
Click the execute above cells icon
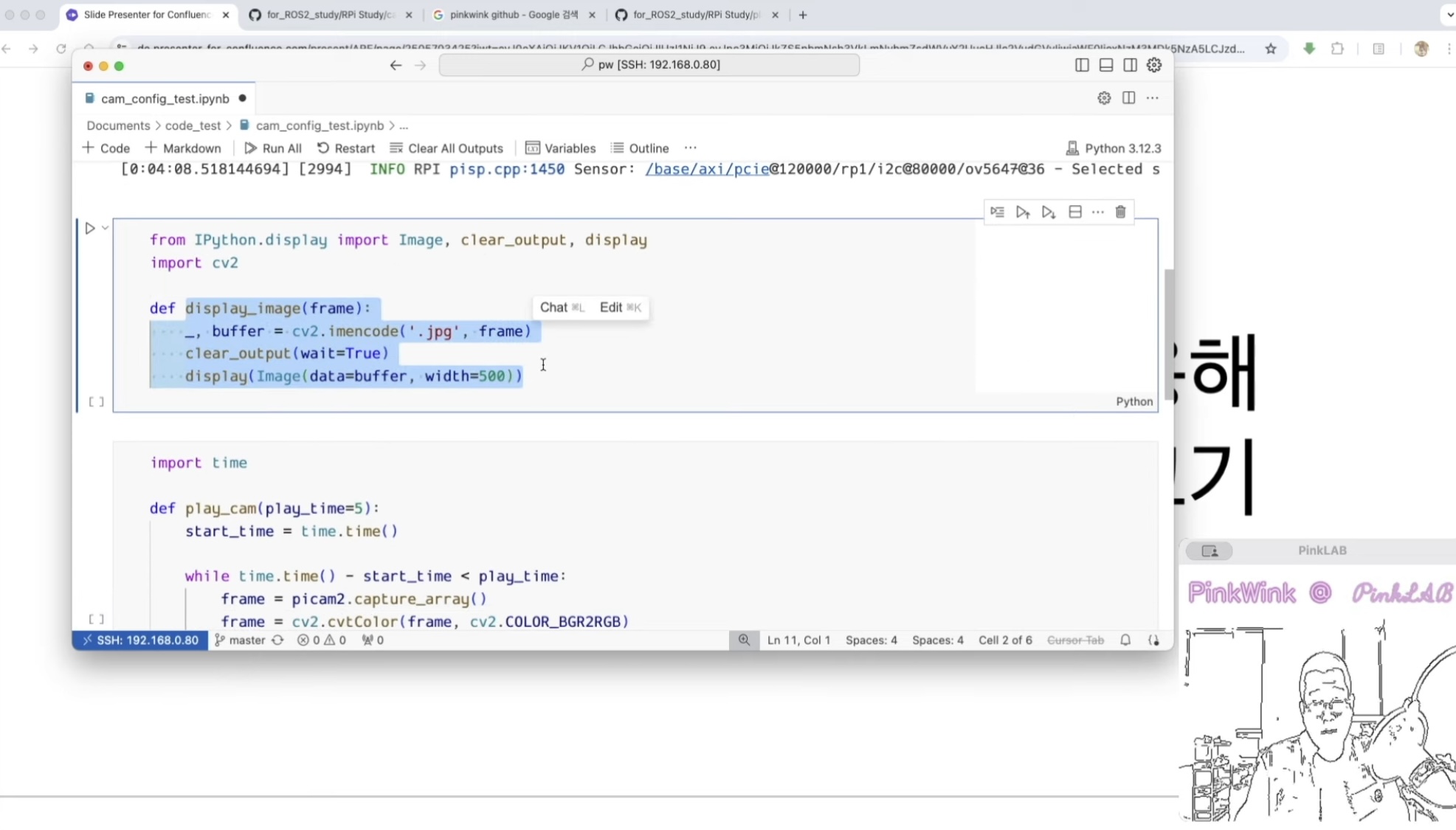tap(1022, 212)
